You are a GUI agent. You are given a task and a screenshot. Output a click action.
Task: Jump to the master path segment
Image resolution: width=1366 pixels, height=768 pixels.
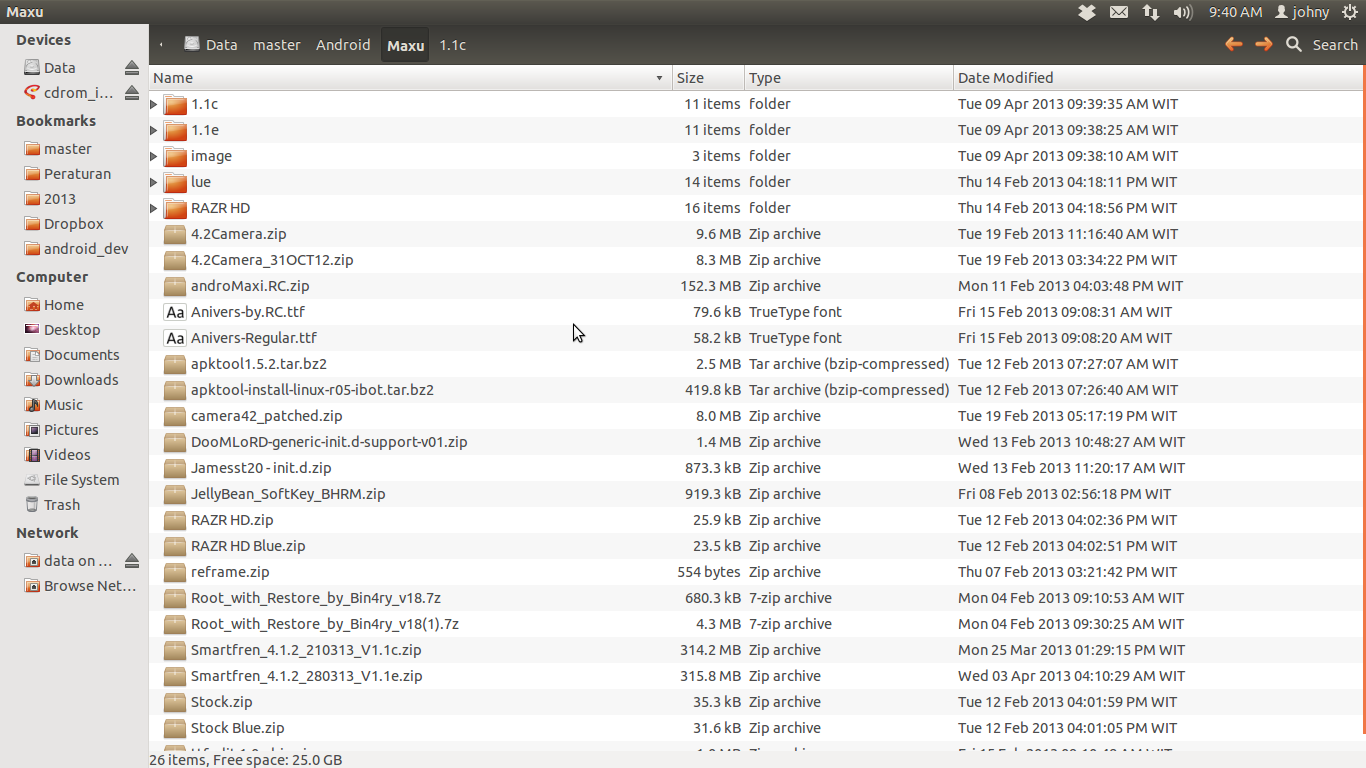coord(276,45)
